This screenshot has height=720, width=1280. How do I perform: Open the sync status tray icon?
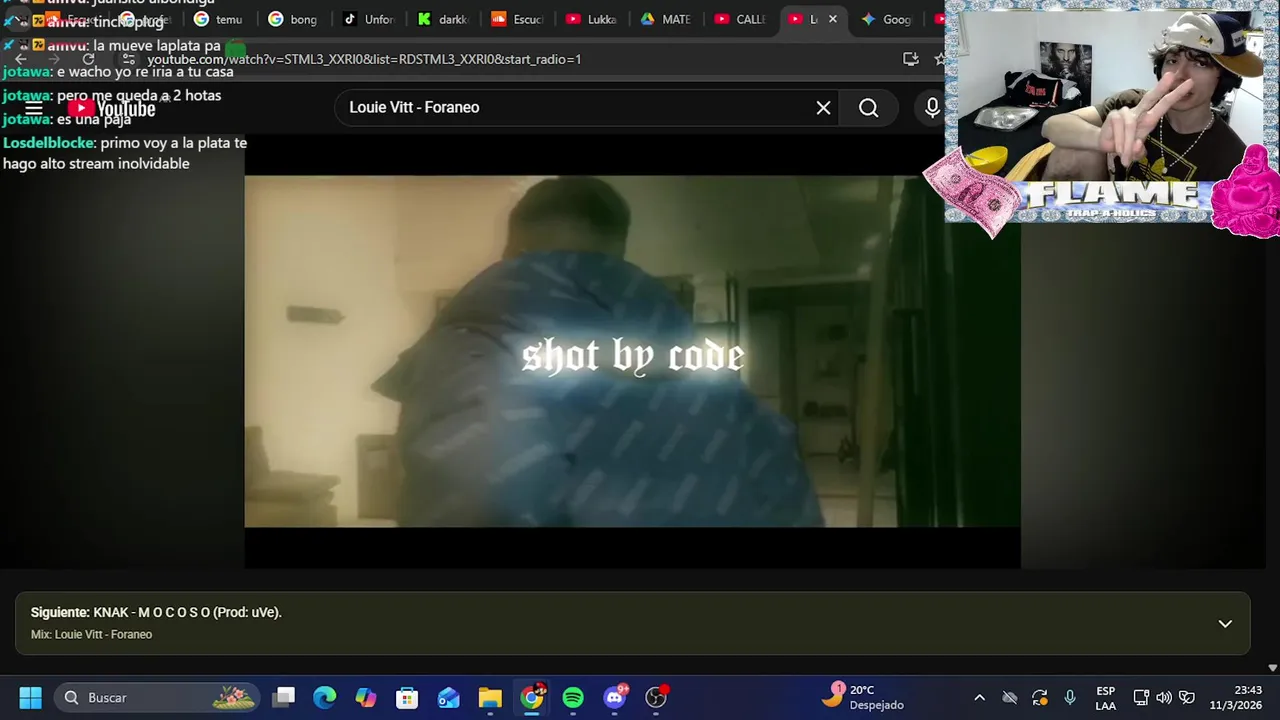tap(1040, 697)
